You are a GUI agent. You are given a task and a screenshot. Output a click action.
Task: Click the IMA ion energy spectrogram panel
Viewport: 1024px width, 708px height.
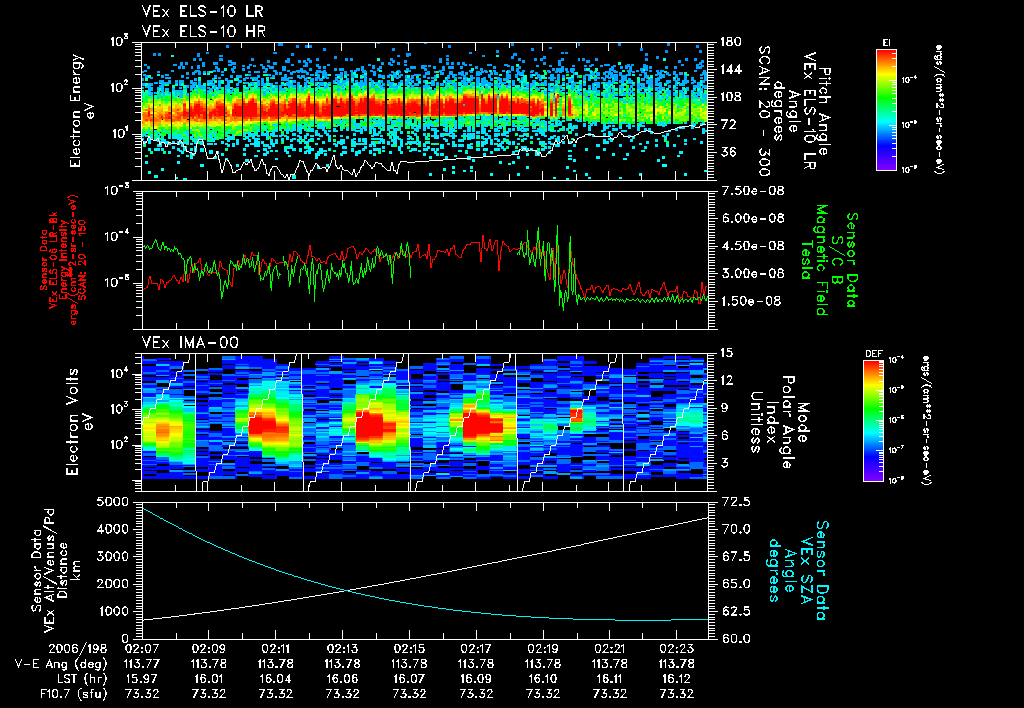pos(424,422)
